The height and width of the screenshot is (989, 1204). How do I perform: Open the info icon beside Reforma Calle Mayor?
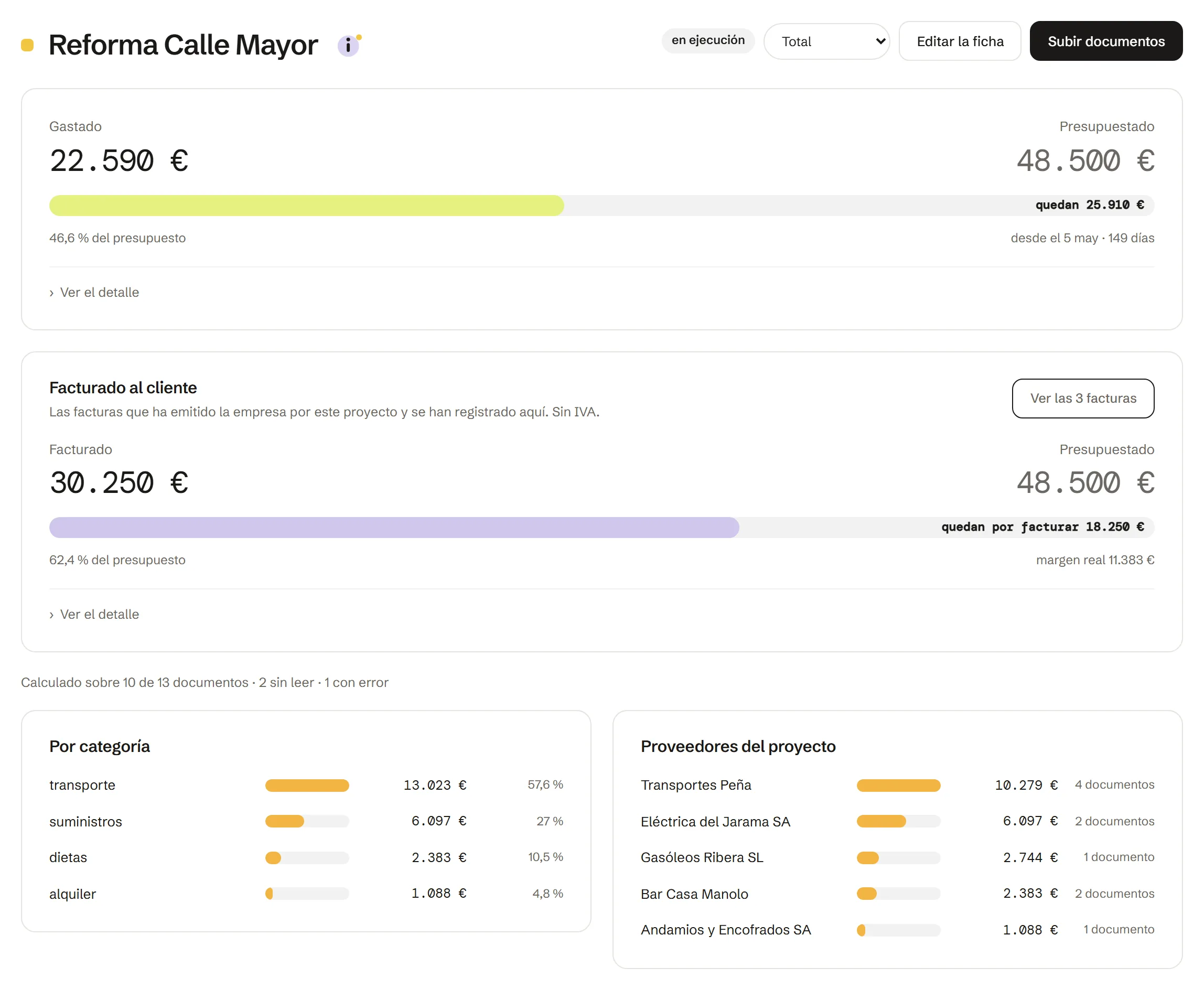click(348, 46)
